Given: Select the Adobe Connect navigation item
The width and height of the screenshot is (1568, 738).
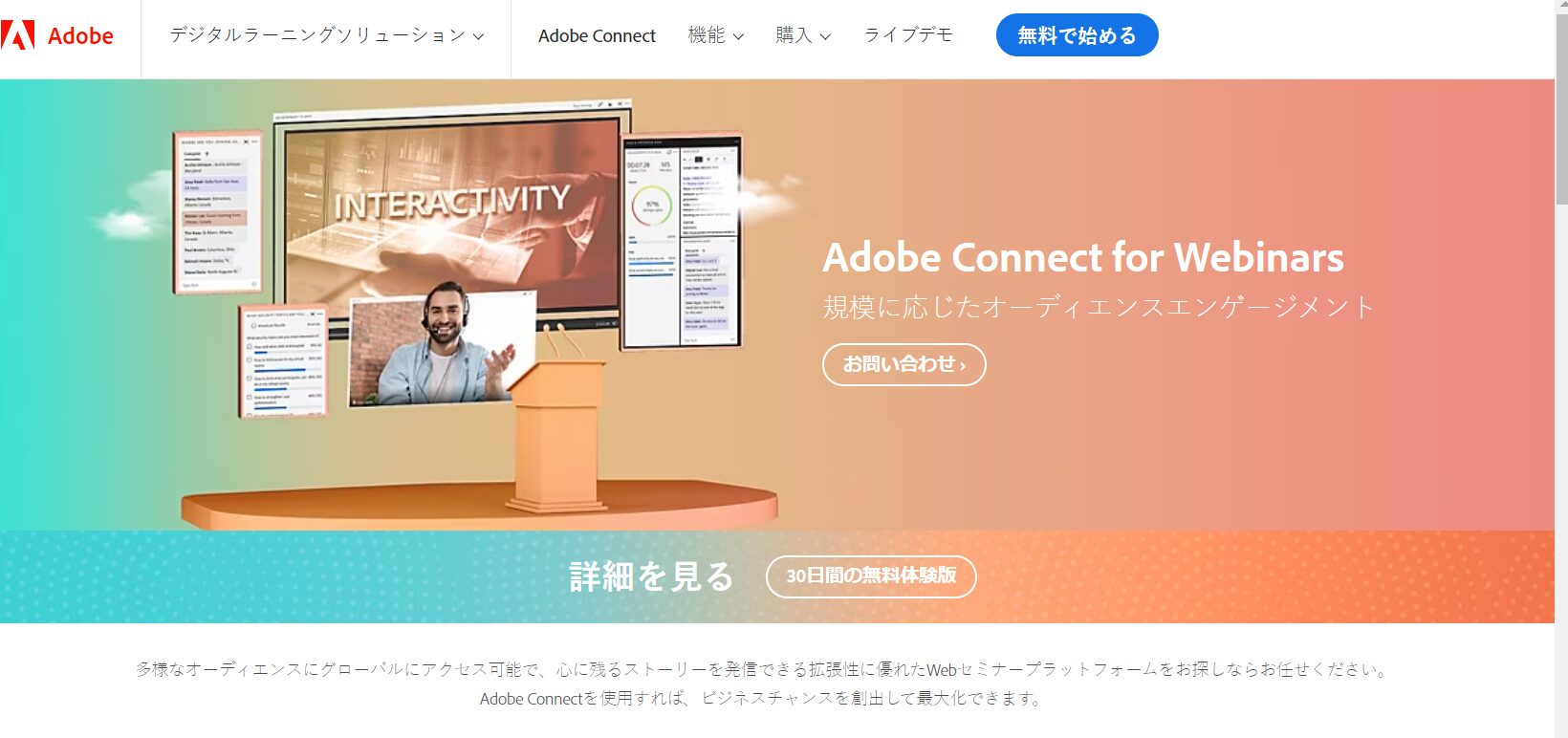Looking at the screenshot, I should click(597, 35).
